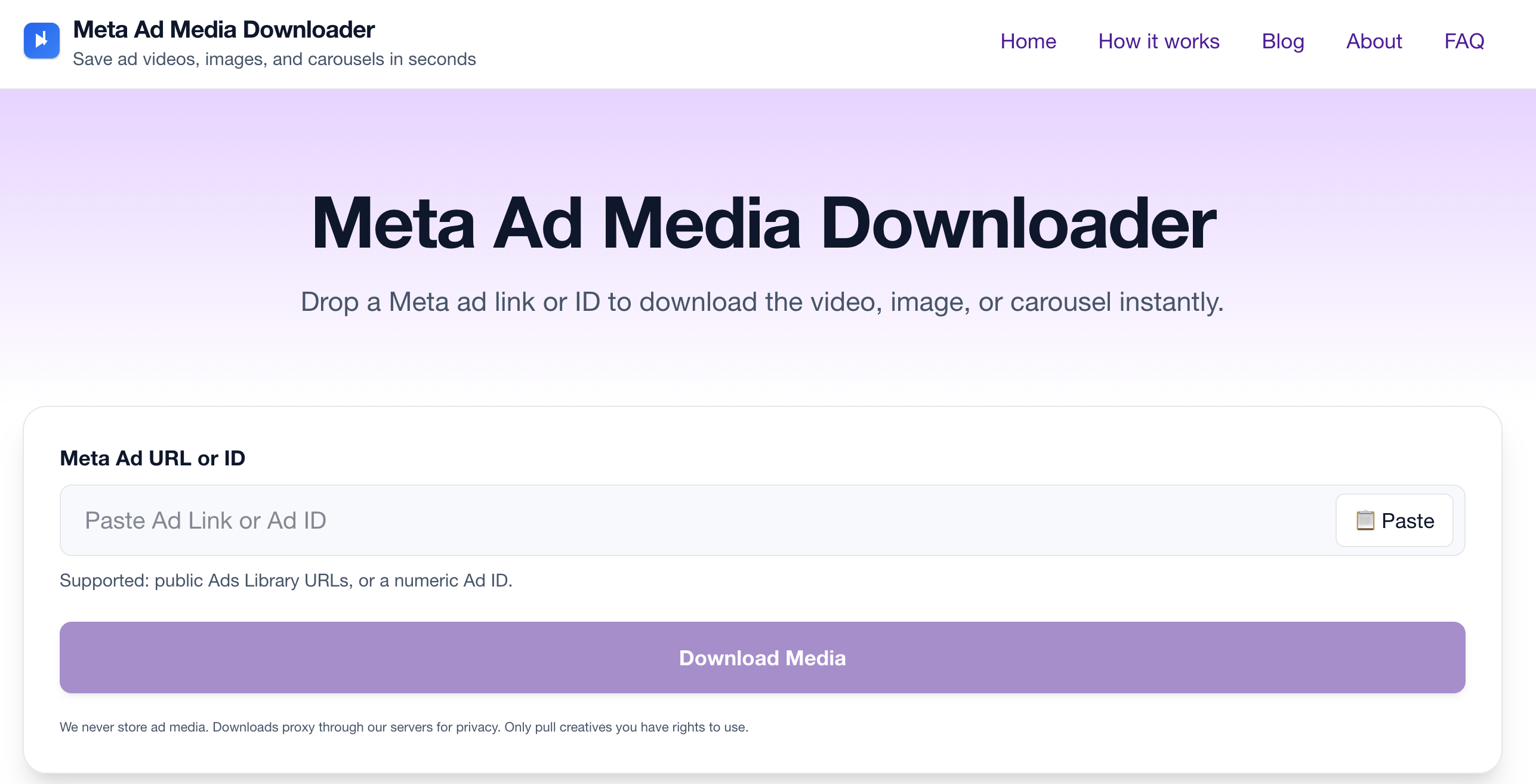Viewport: 1536px width, 784px height.
Task: Open the FAQ navigation link
Action: point(1464,41)
